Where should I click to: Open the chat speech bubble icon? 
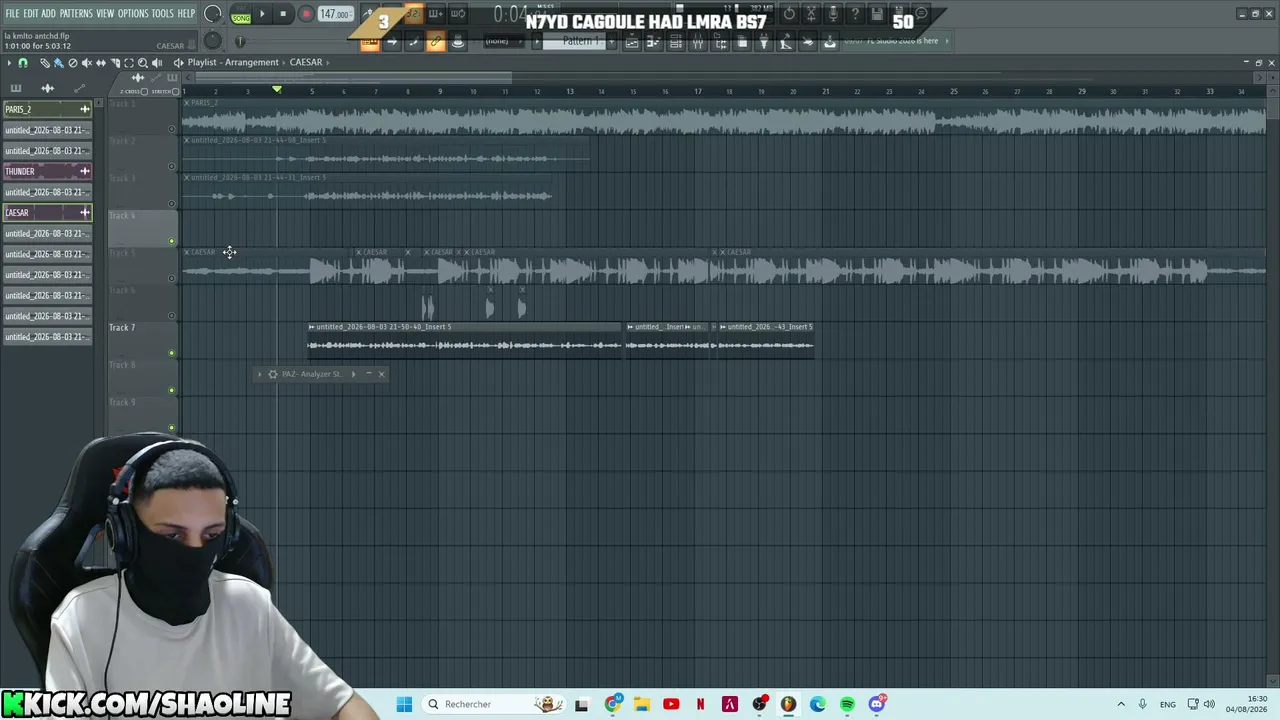coord(921,14)
